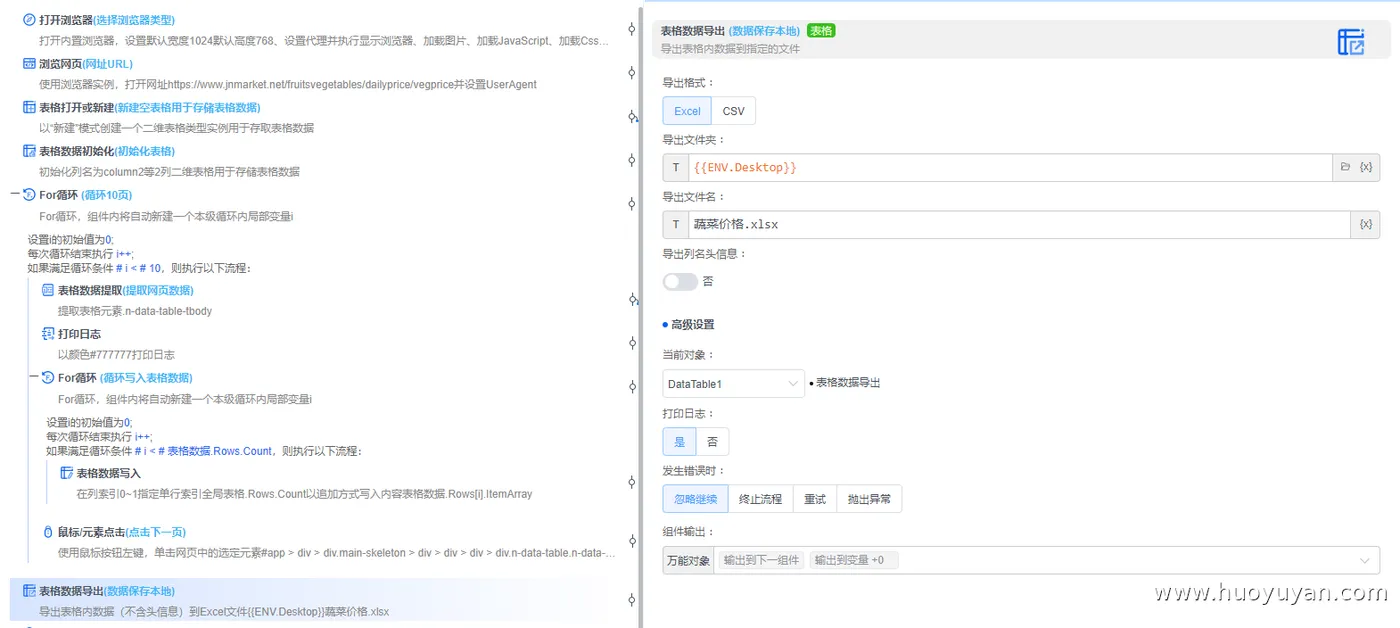Click the loop icon of For循环 (循环10页)
Viewport: 1400px width, 628px height.
[29, 195]
